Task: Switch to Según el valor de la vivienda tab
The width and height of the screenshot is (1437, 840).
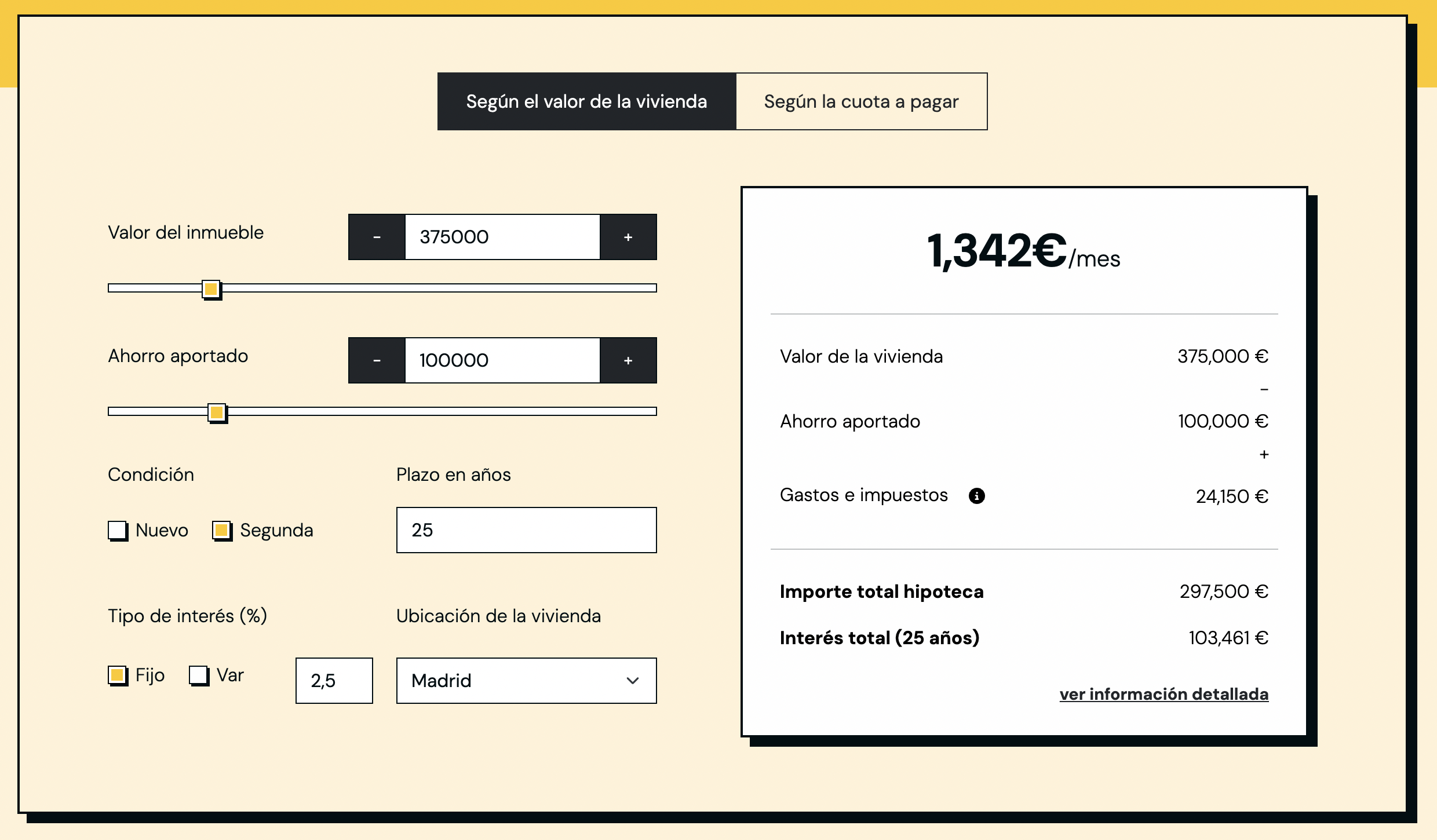Action: tap(586, 101)
